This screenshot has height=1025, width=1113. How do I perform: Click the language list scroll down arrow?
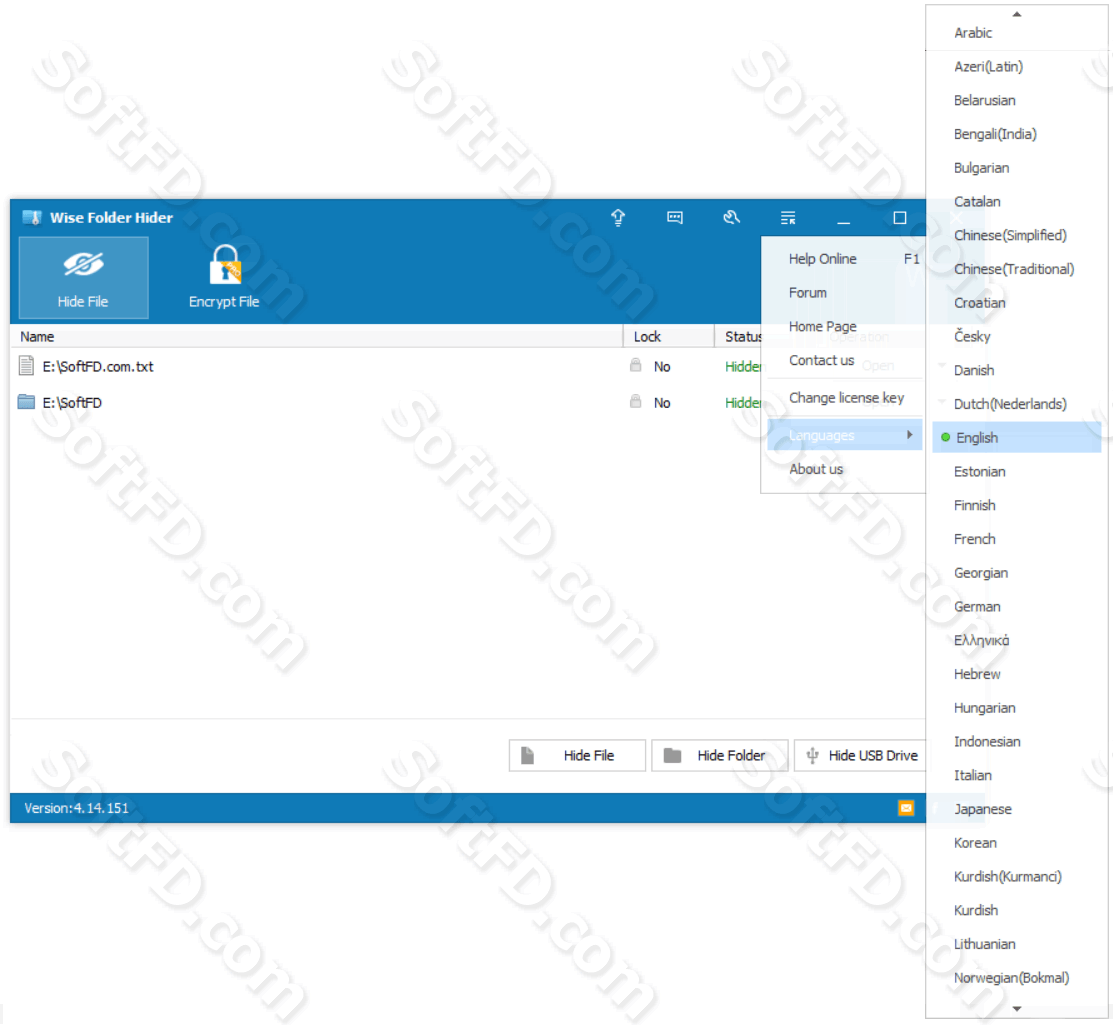tap(1016, 1009)
